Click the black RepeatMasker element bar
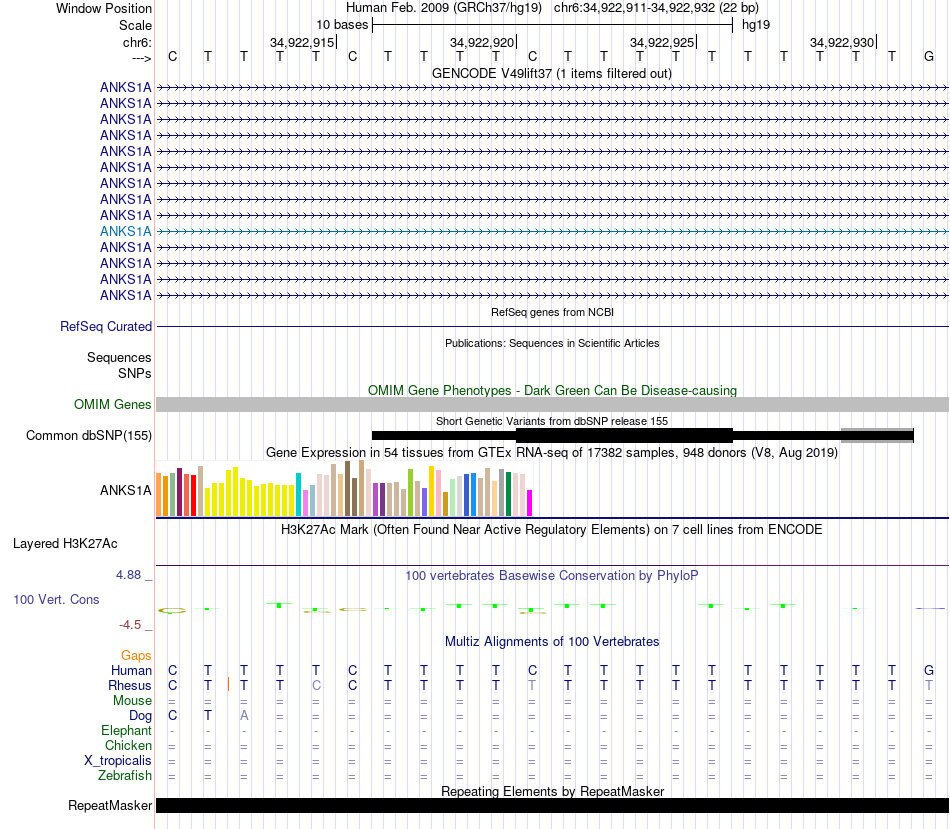The height and width of the screenshot is (829, 950). coord(552,805)
